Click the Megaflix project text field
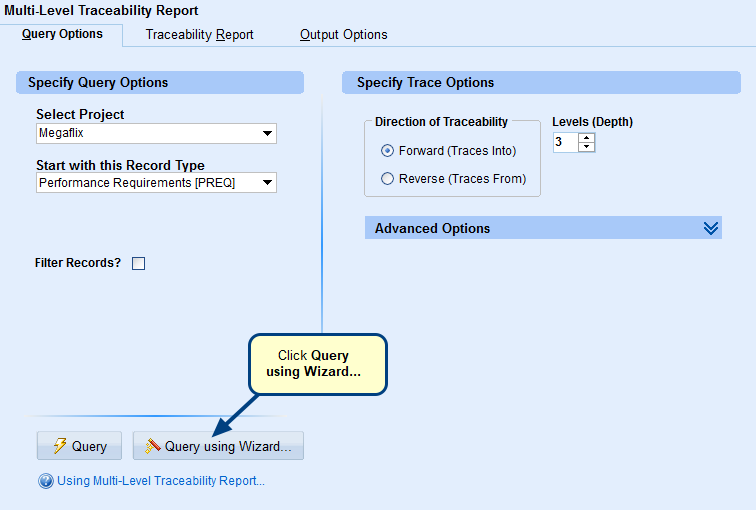This screenshot has height=510, width=756. pos(146,134)
